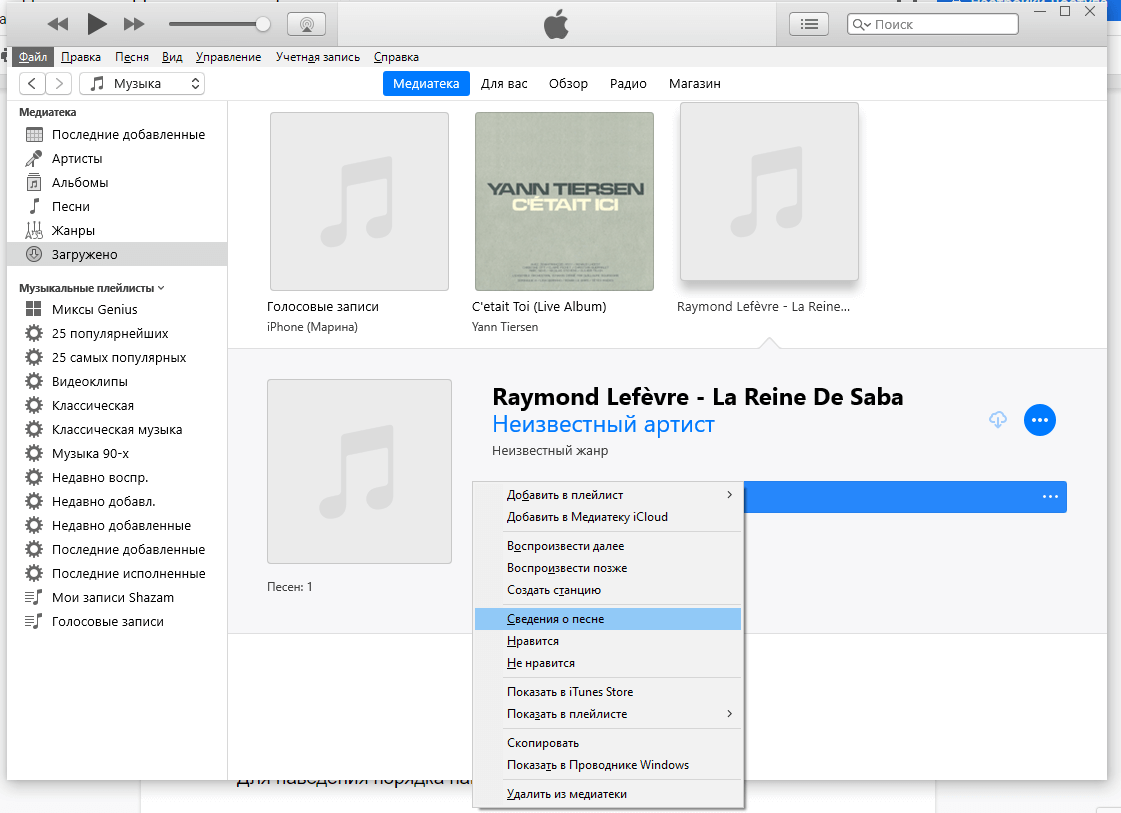Image resolution: width=1121 pixels, height=813 pixels.
Task: Switch to the Медиатека tab
Action: click(x=426, y=84)
